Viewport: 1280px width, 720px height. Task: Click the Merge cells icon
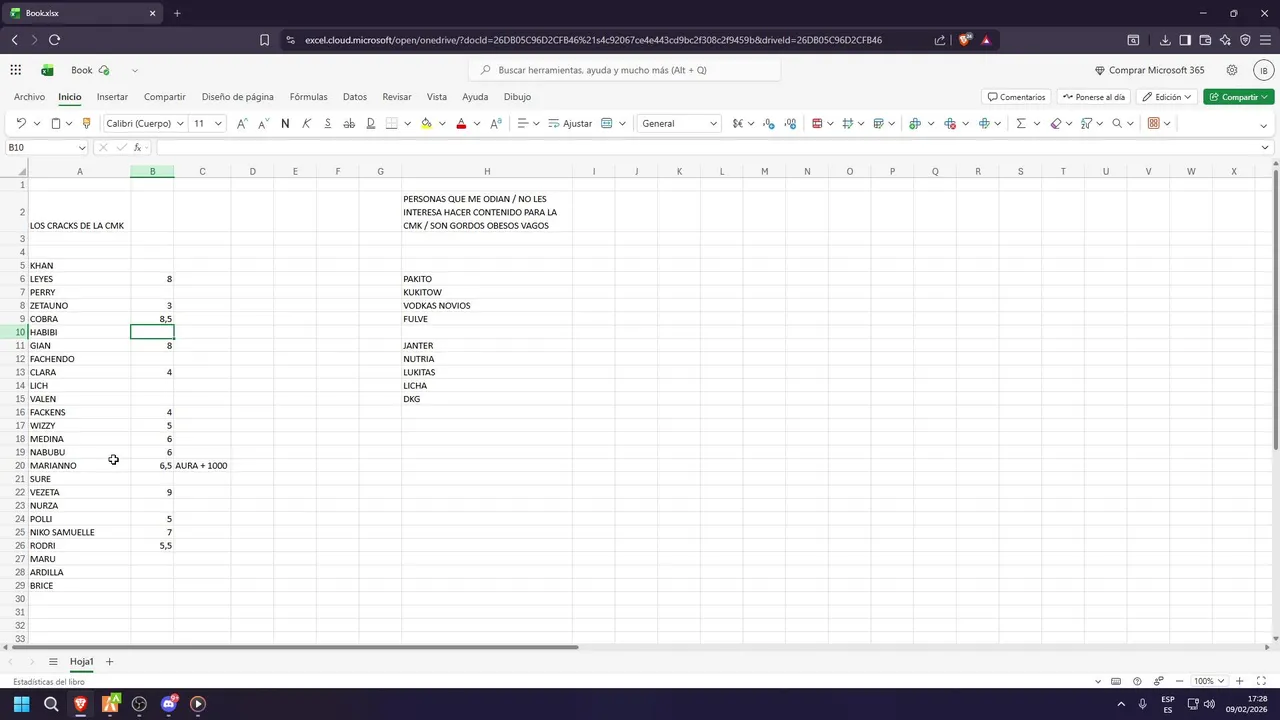tap(607, 123)
